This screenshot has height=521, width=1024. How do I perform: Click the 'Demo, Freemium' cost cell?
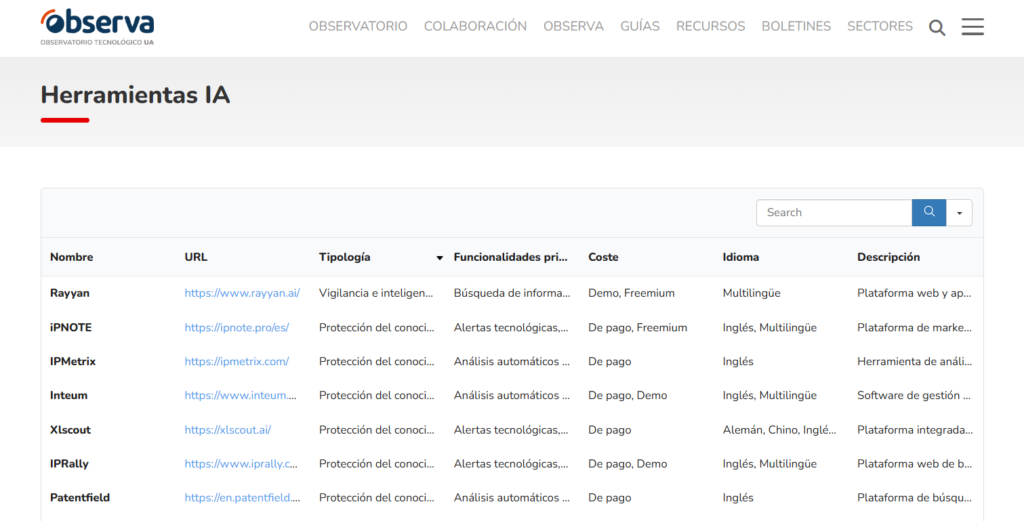(x=631, y=293)
